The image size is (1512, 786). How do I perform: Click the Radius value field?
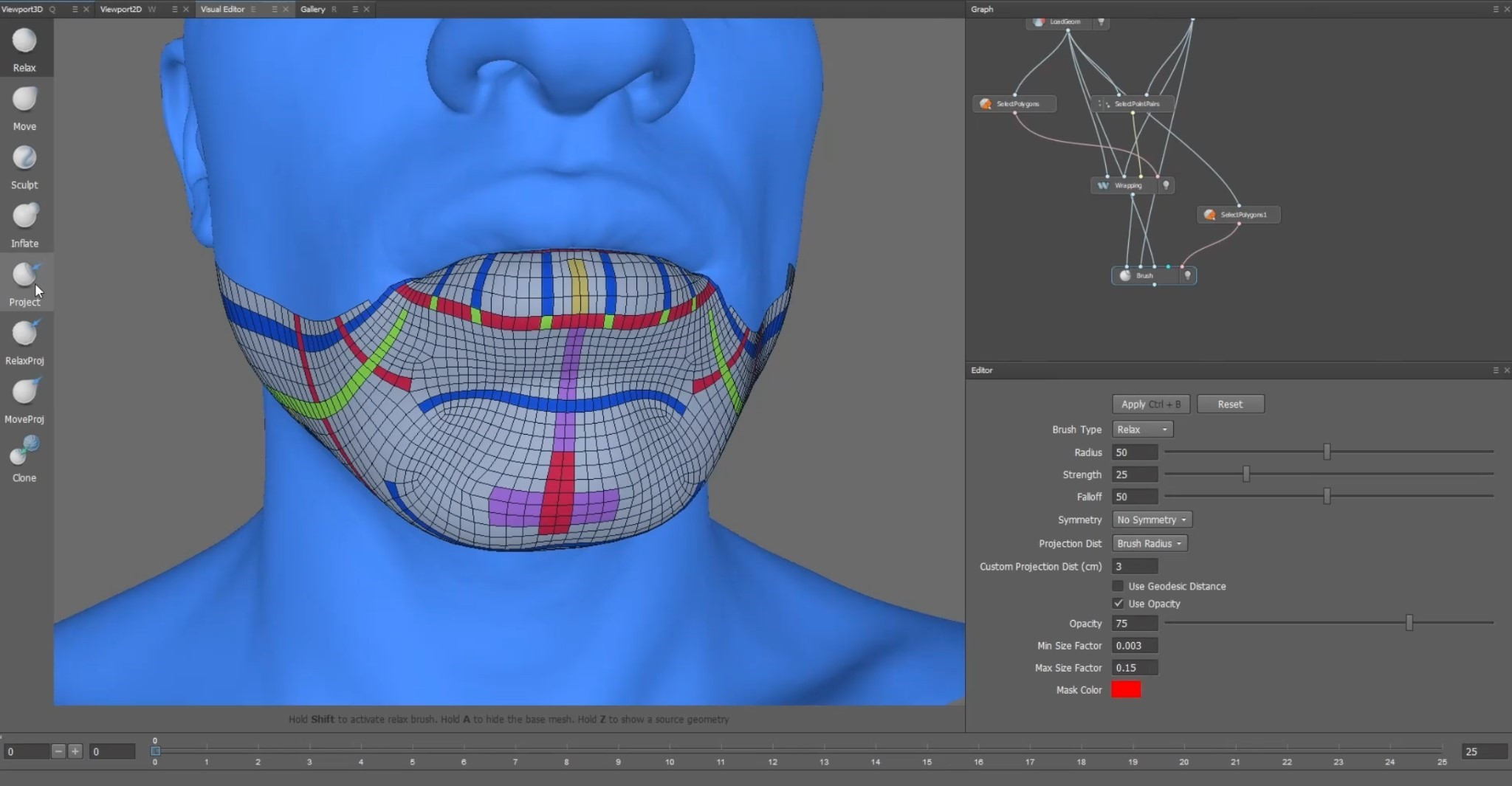tap(1135, 452)
